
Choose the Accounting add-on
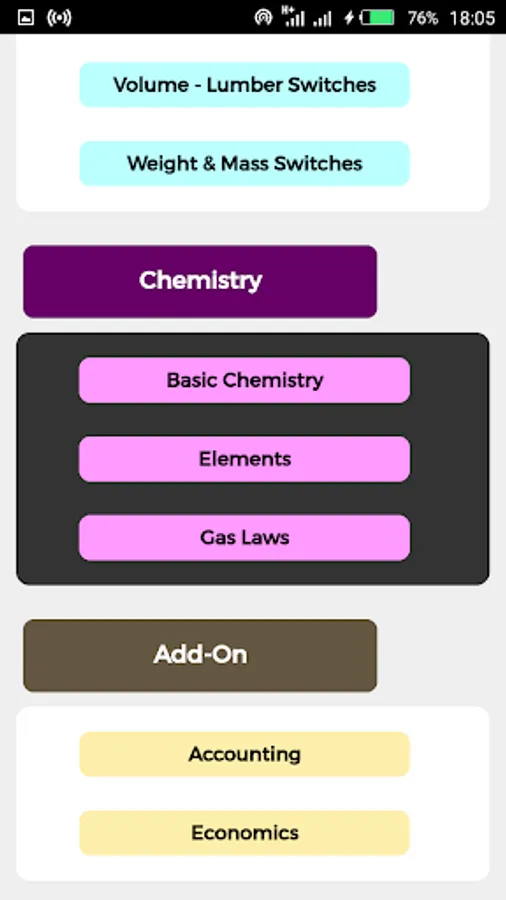244,754
